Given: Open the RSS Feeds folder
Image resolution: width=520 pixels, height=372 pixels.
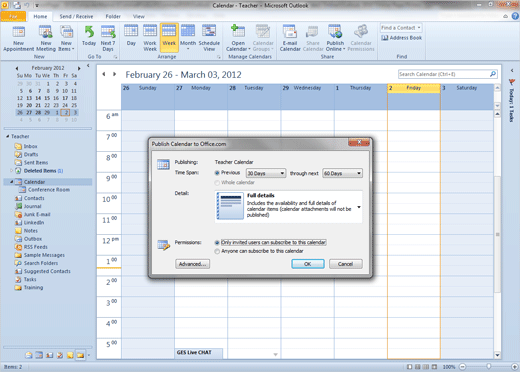Looking at the screenshot, I should 35,247.
